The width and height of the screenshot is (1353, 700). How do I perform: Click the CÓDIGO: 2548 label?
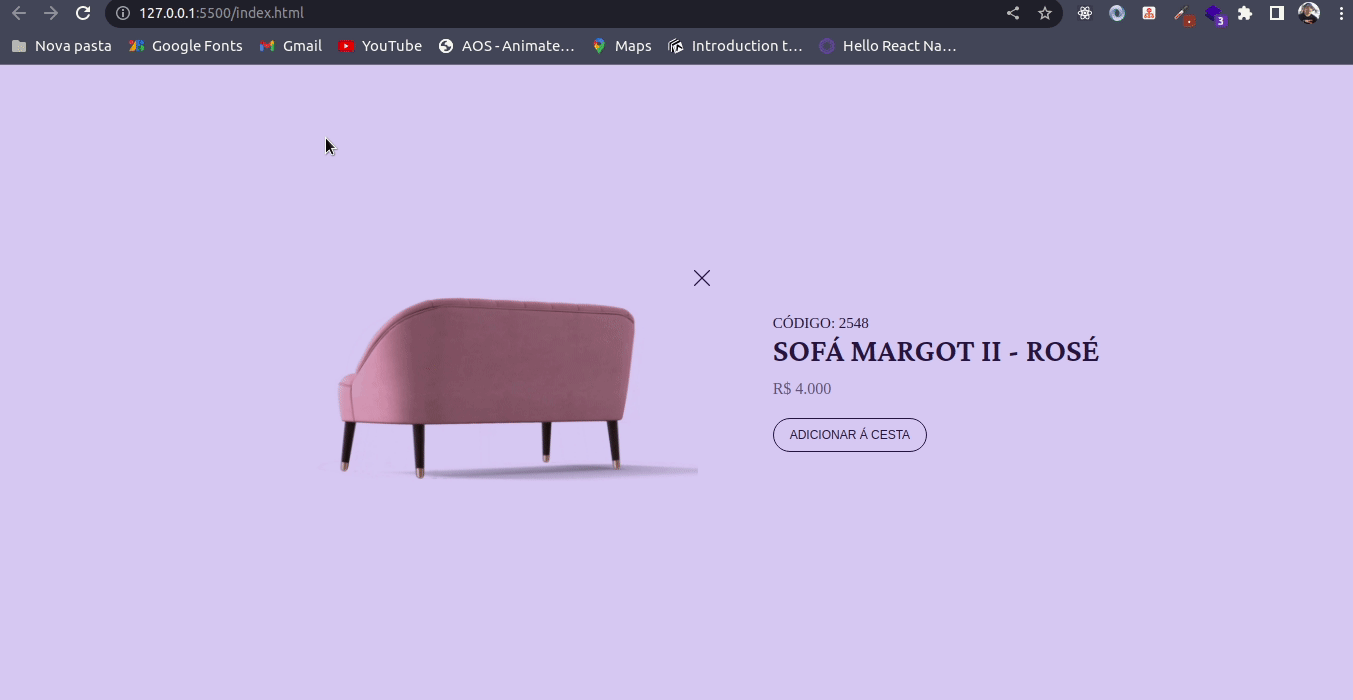(x=821, y=323)
